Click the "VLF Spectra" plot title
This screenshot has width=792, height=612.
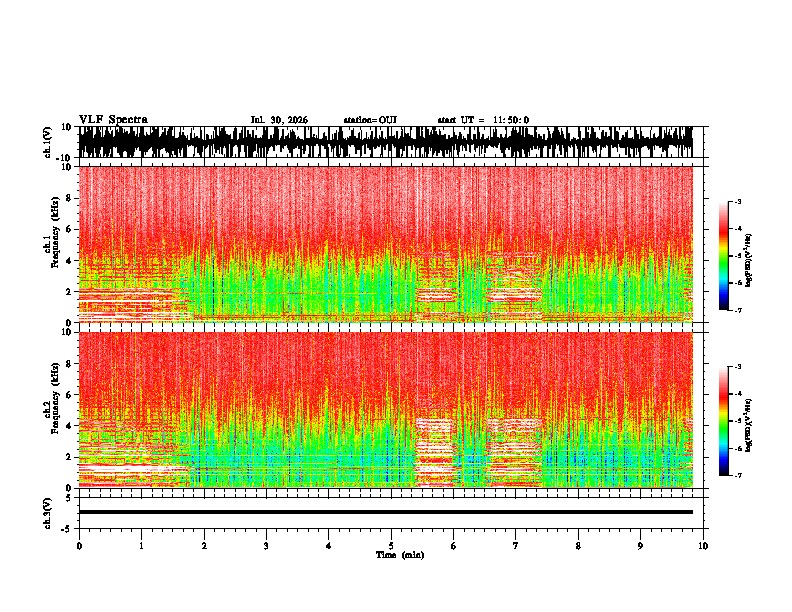pos(113,120)
